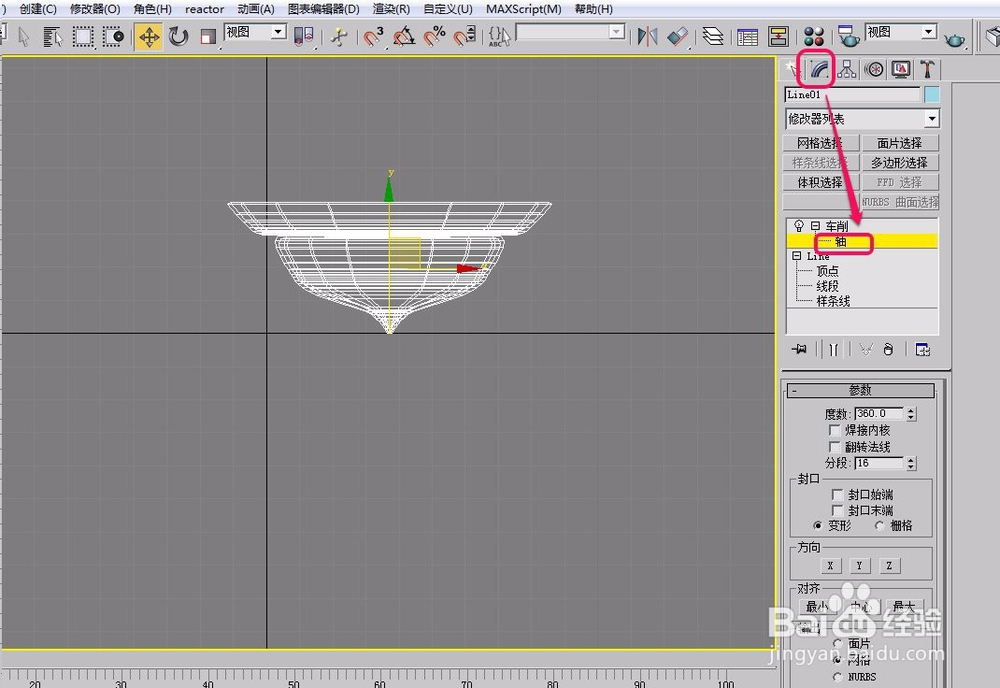Click the Select and Manipulate icon
The image size is (1000, 688).
[339, 37]
